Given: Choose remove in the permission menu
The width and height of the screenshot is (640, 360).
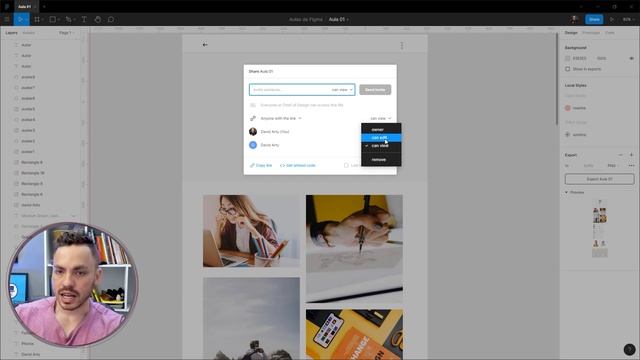Looking at the screenshot, I should [381, 160].
